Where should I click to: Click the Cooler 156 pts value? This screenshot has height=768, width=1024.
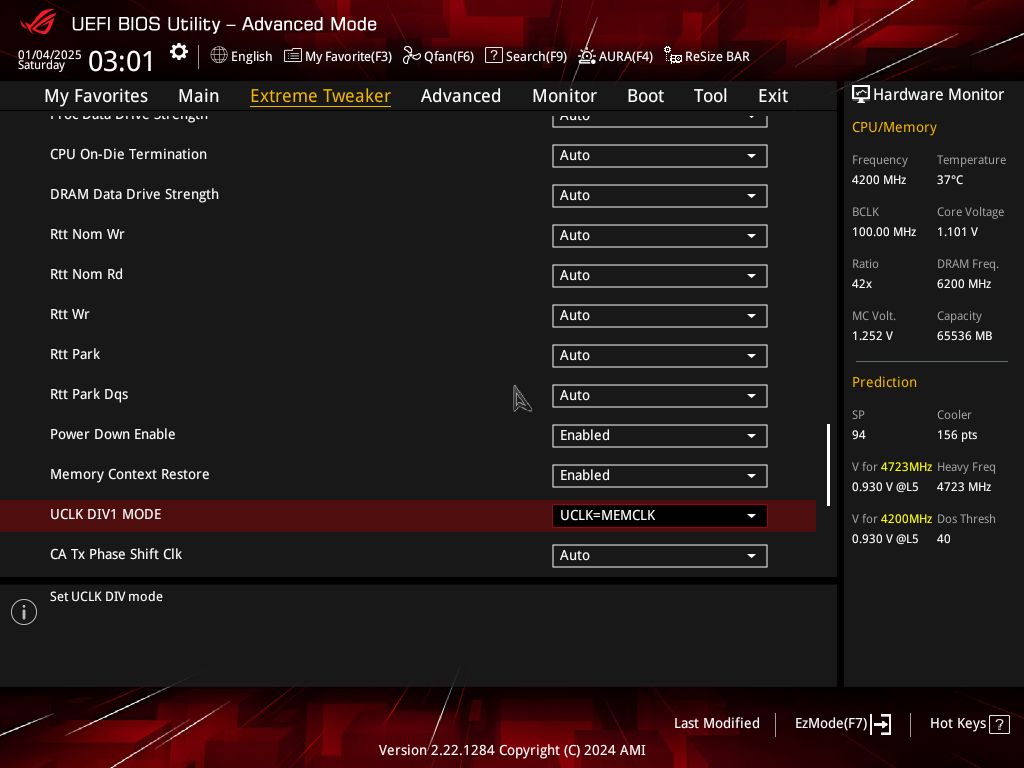tap(957, 435)
